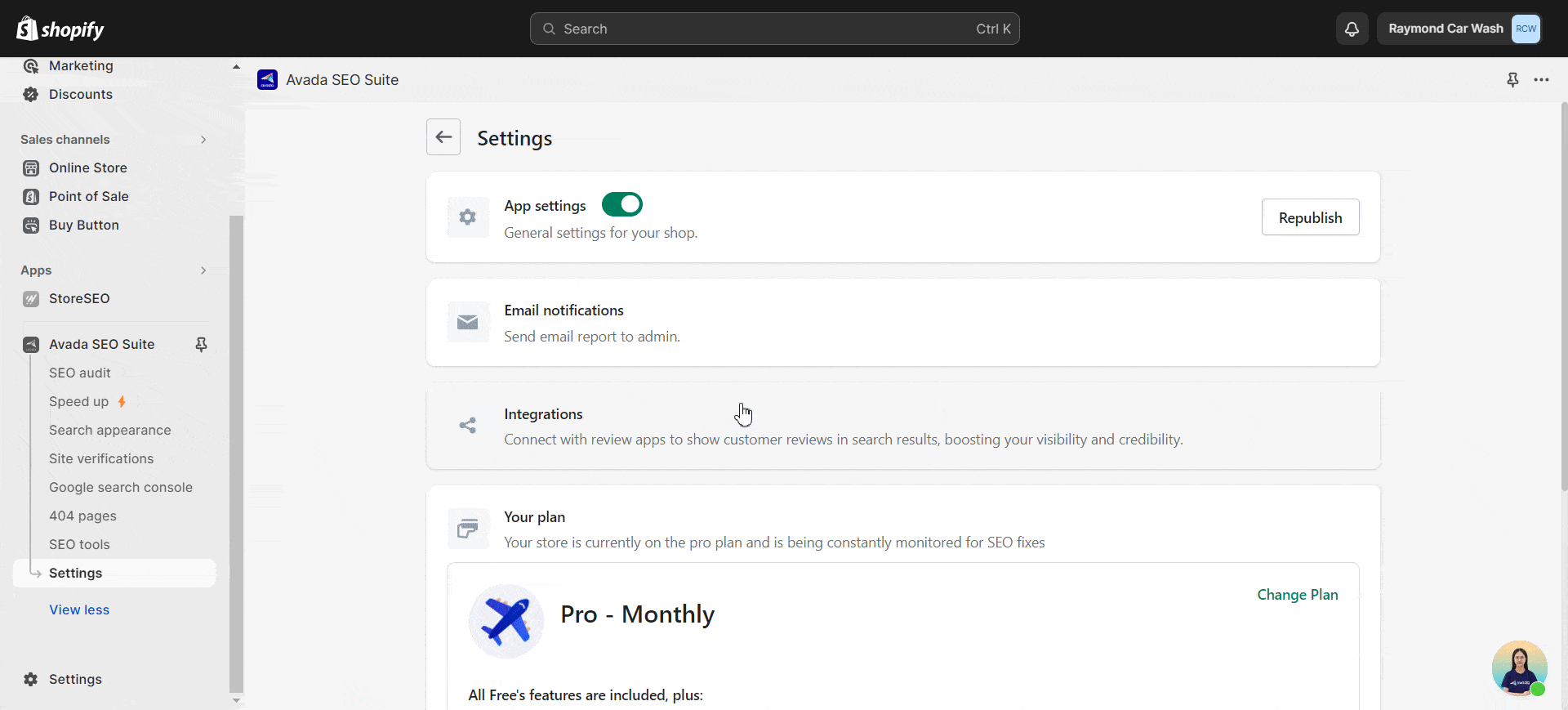The width and height of the screenshot is (1568, 710).
Task: Click the Avada logo in app header
Action: (267, 79)
